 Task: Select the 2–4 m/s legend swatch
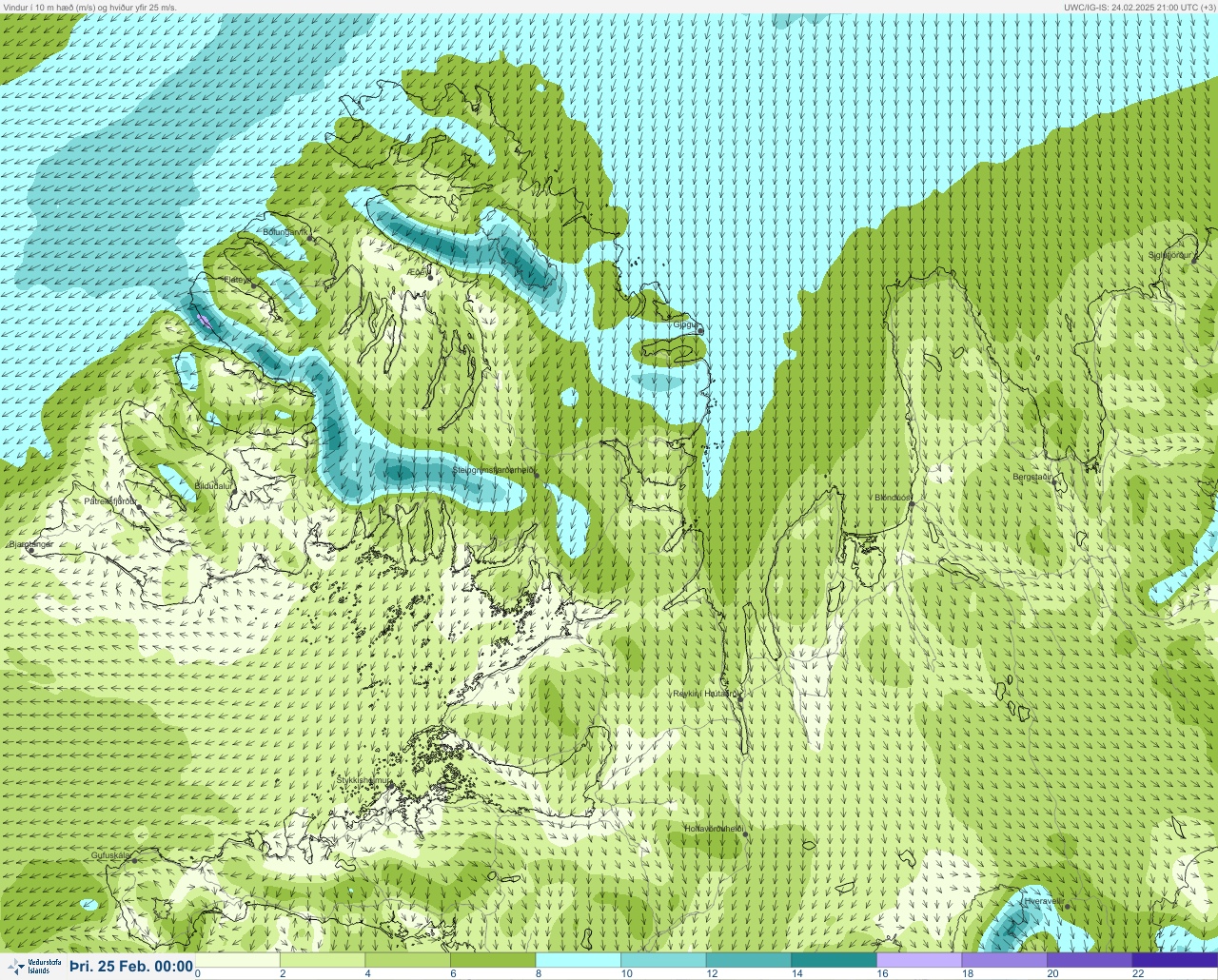(x=324, y=960)
